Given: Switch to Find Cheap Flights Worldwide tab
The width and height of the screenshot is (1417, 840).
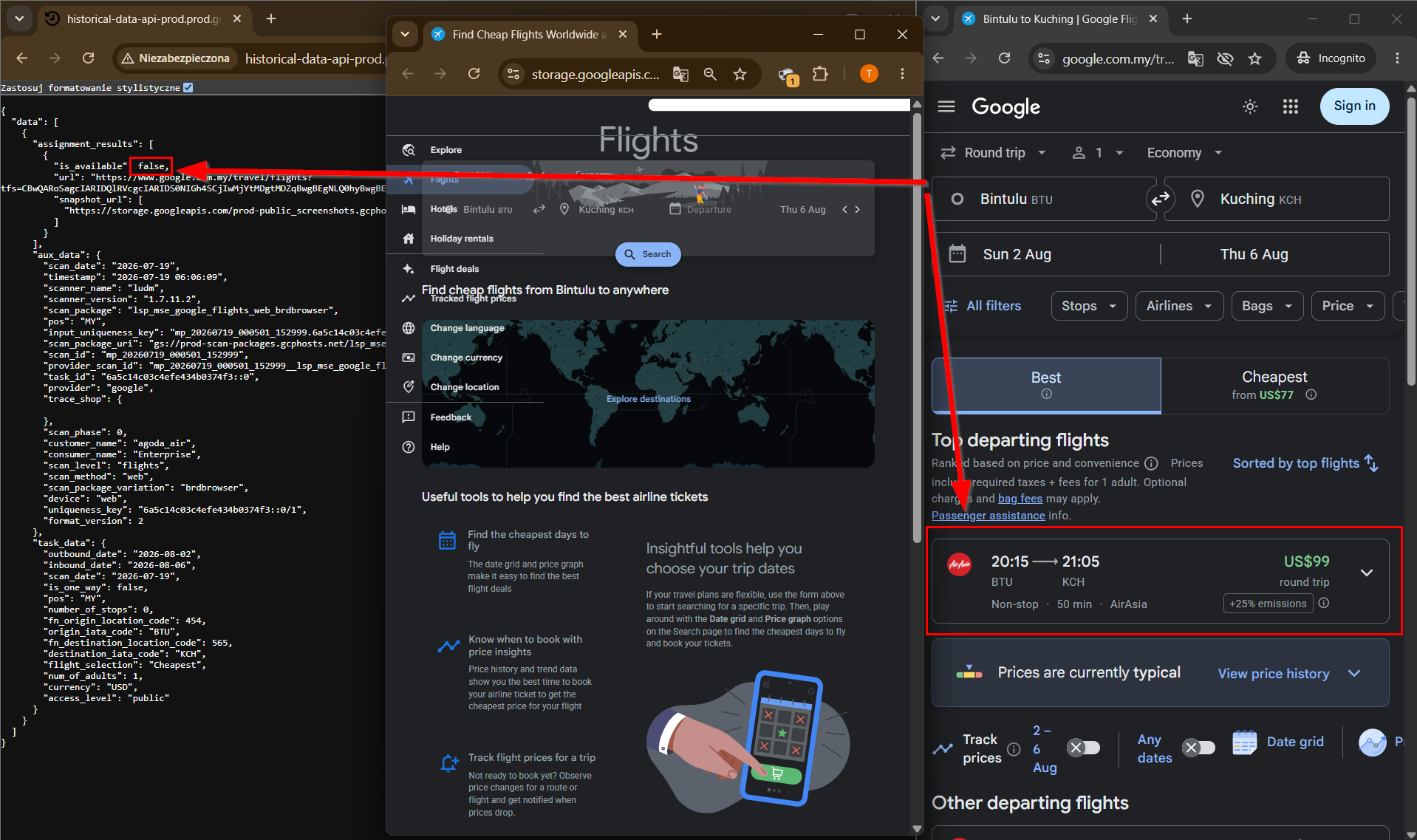Looking at the screenshot, I should coord(528,34).
